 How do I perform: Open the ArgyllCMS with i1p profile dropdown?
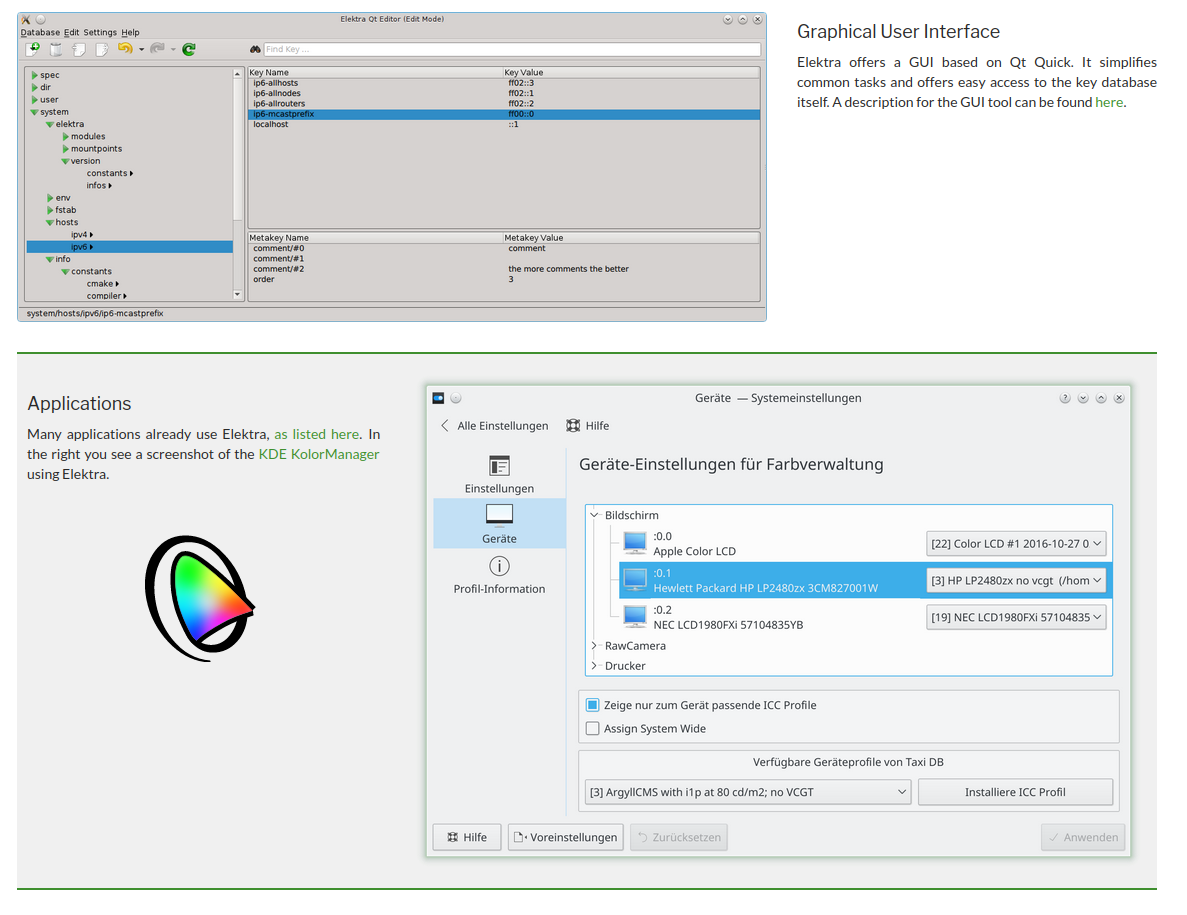(x=748, y=792)
